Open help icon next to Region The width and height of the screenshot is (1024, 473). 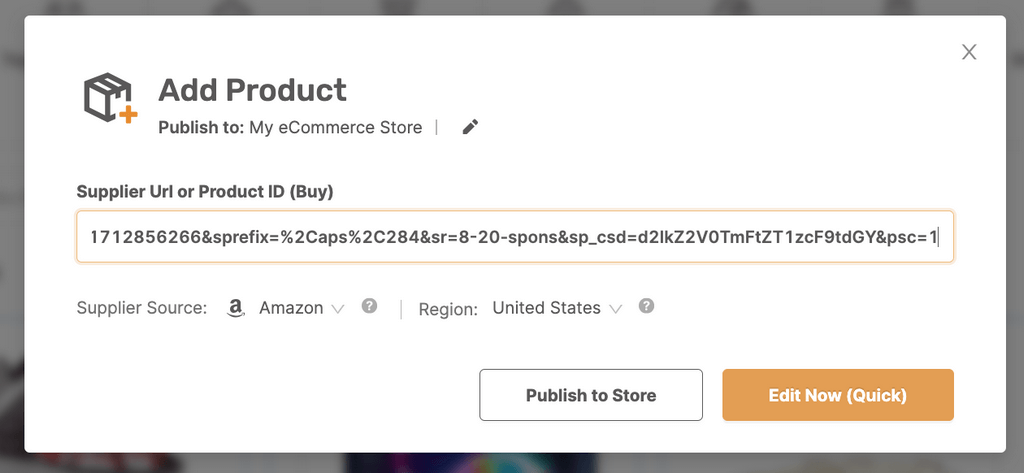click(x=646, y=306)
